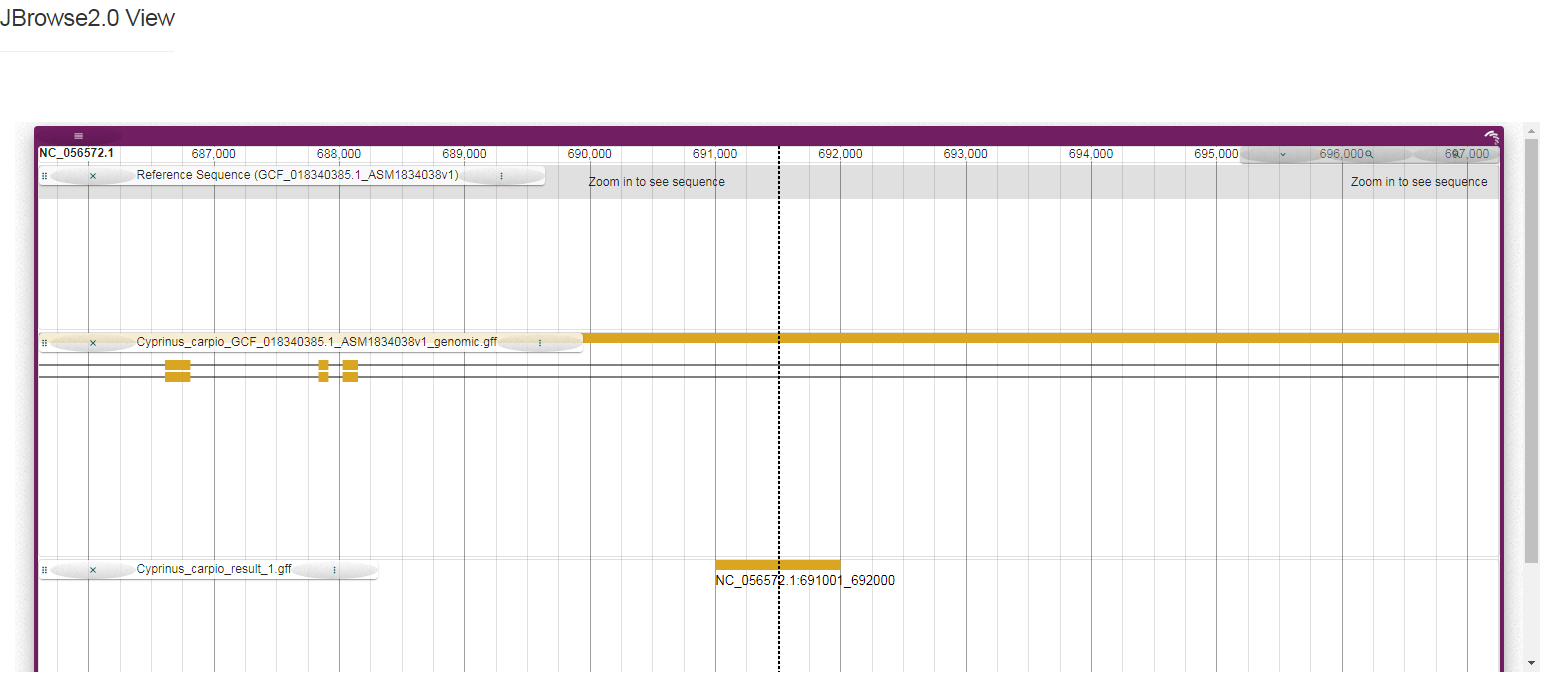Expand the chevron dropdown near the 695,000 ruler mark
Image resolution: width=1566 pixels, height=699 pixels.
click(1283, 154)
